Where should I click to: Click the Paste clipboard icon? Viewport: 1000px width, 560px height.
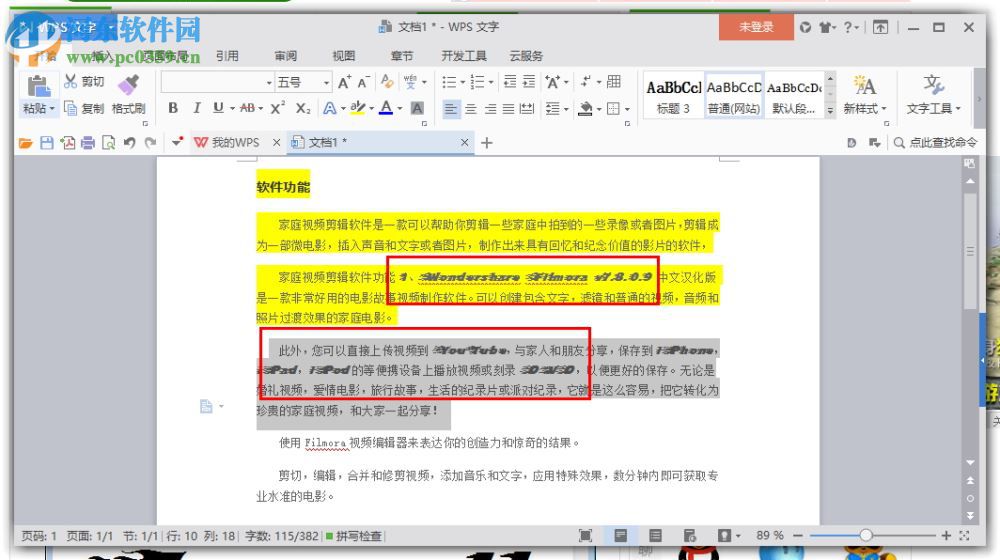(x=38, y=85)
